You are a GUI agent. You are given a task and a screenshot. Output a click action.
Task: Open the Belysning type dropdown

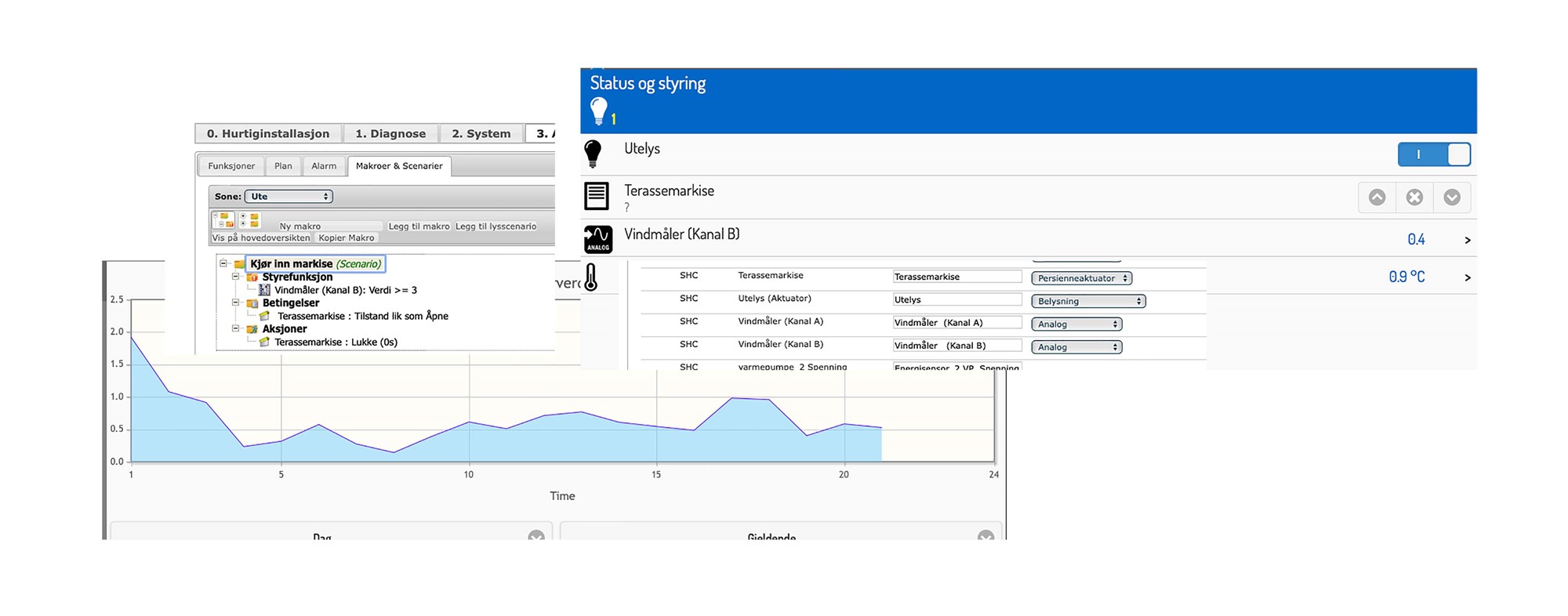tap(1088, 301)
